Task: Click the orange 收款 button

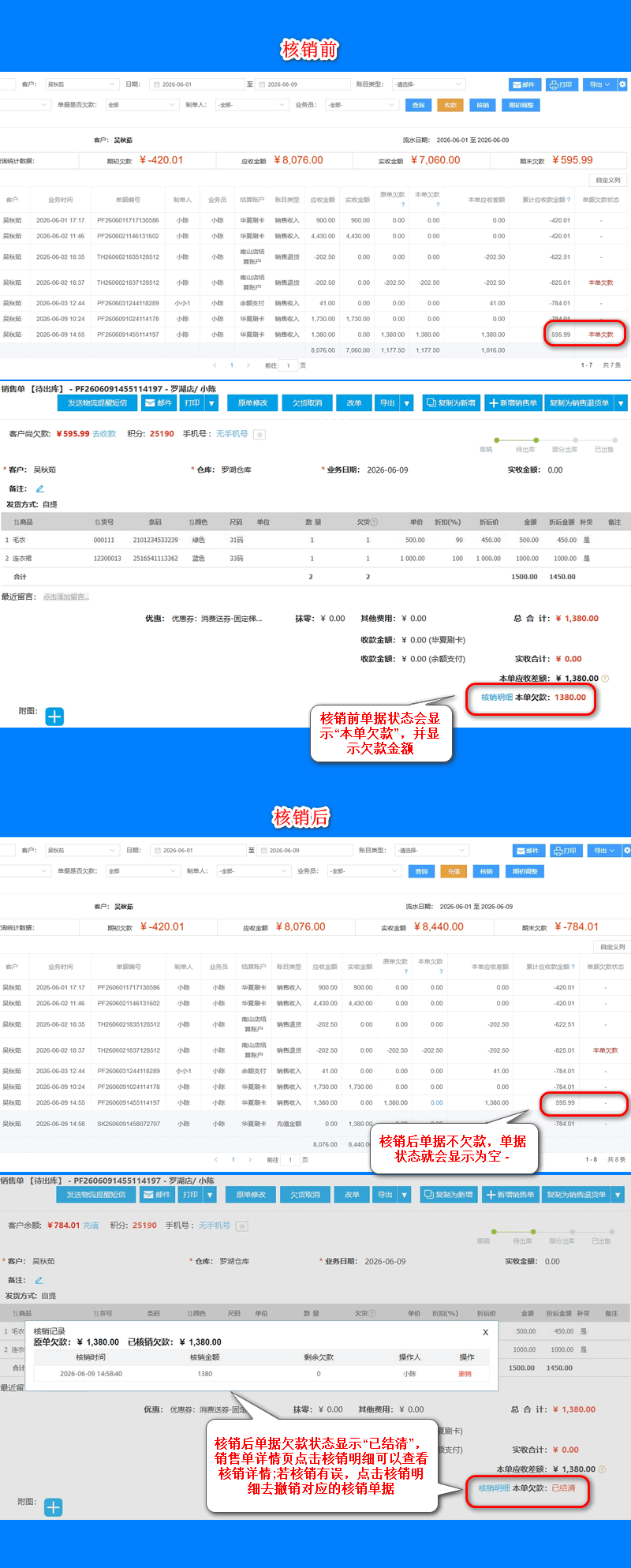Action: coord(450,105)
